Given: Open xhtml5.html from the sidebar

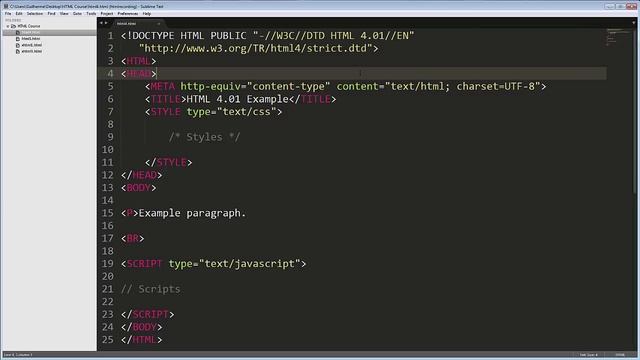Looking at the screenshot, I should pyautogui.click(x=31, y=51).
